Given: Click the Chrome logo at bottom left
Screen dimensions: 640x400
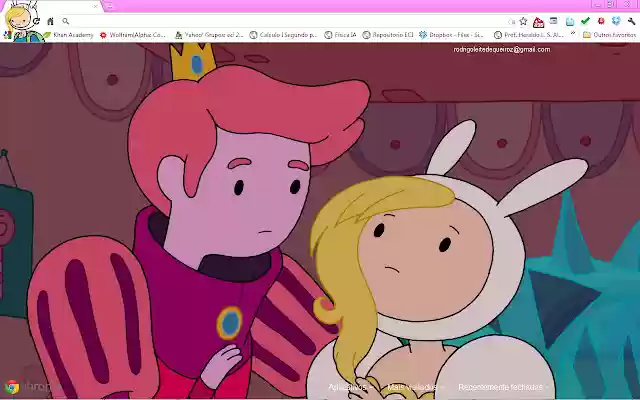Looking at the screenshot, I should point(12,387).
